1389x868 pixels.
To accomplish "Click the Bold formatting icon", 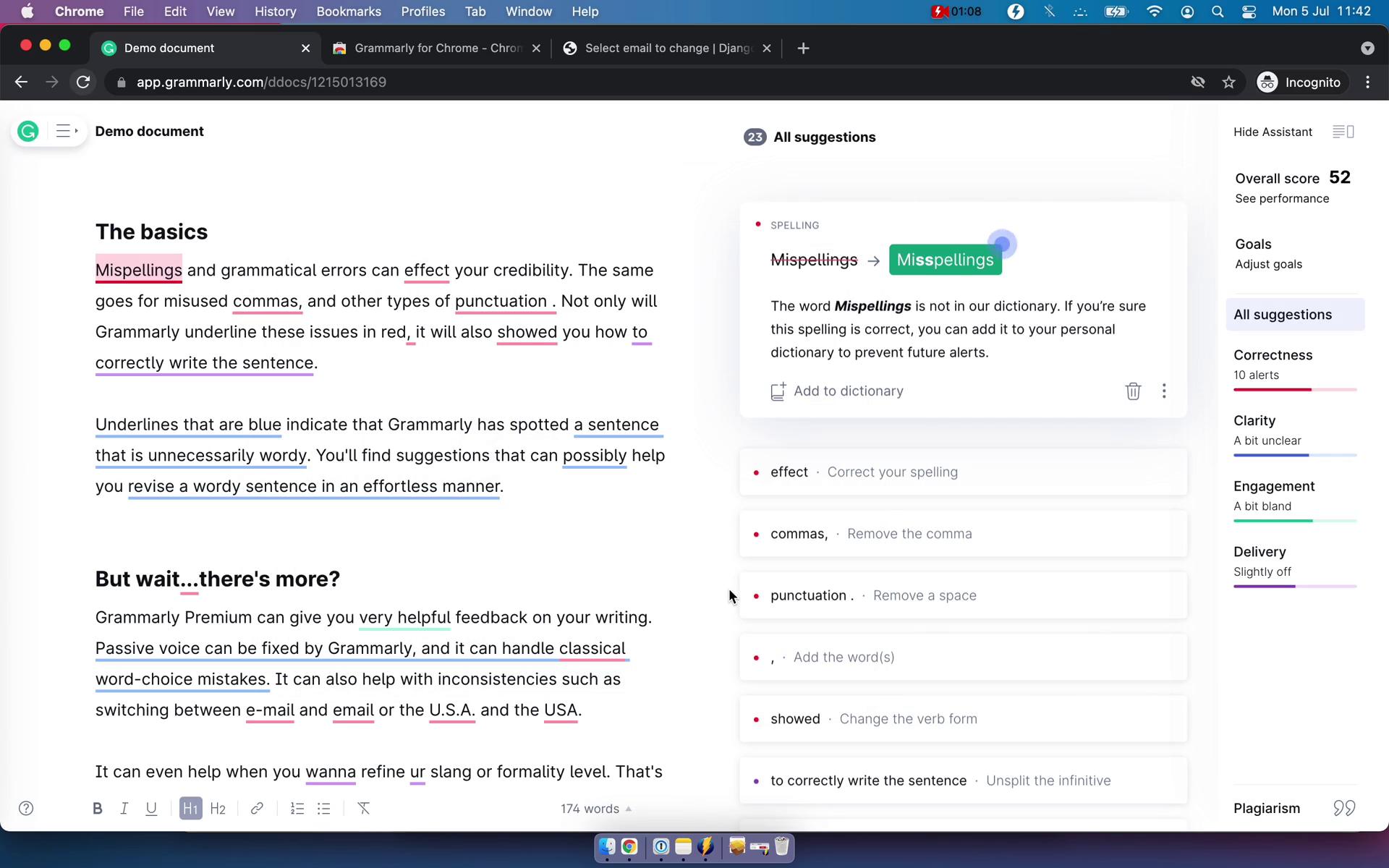I will [x=97, y=808].
